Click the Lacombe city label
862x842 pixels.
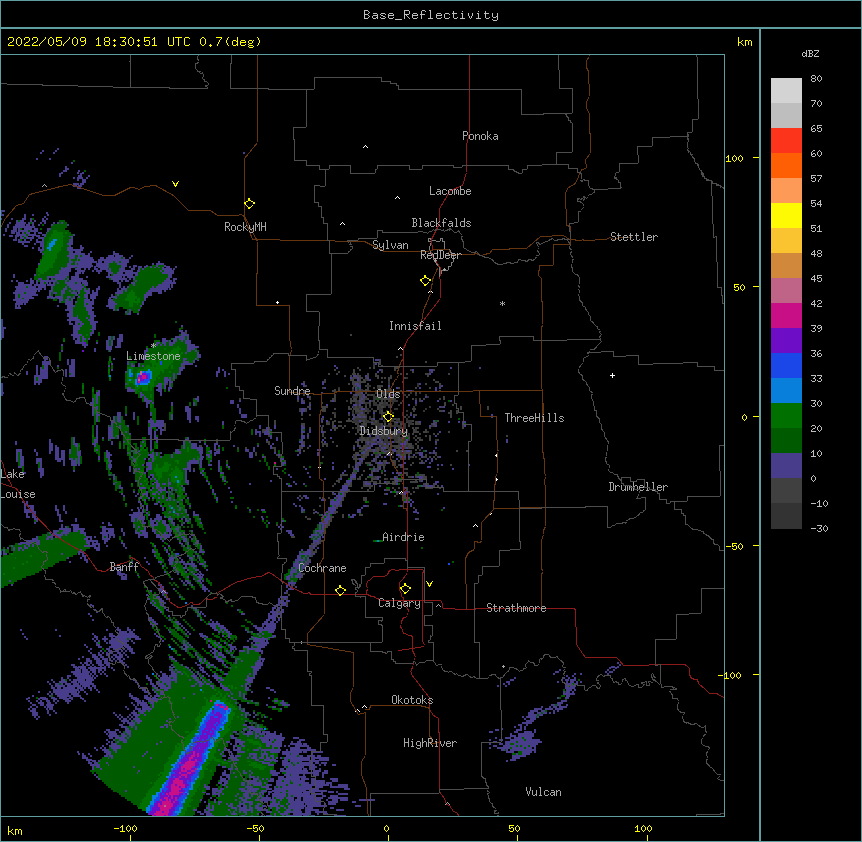click(450, 191)
